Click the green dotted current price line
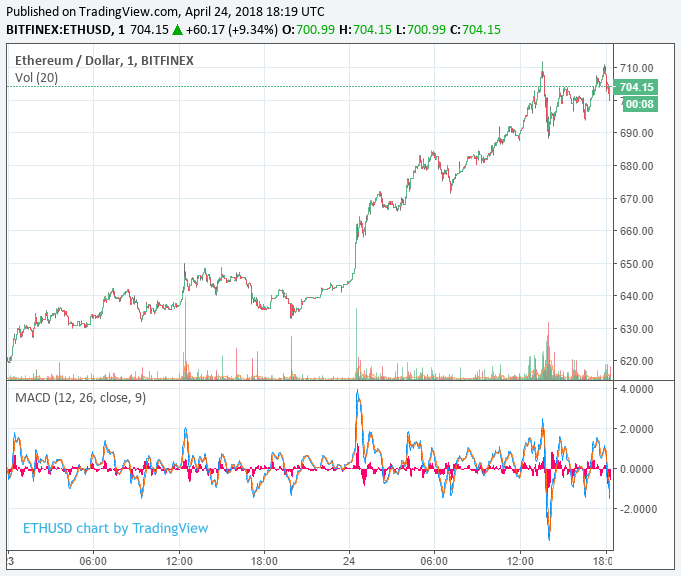The image size is (681, 576). click(300, 87)
